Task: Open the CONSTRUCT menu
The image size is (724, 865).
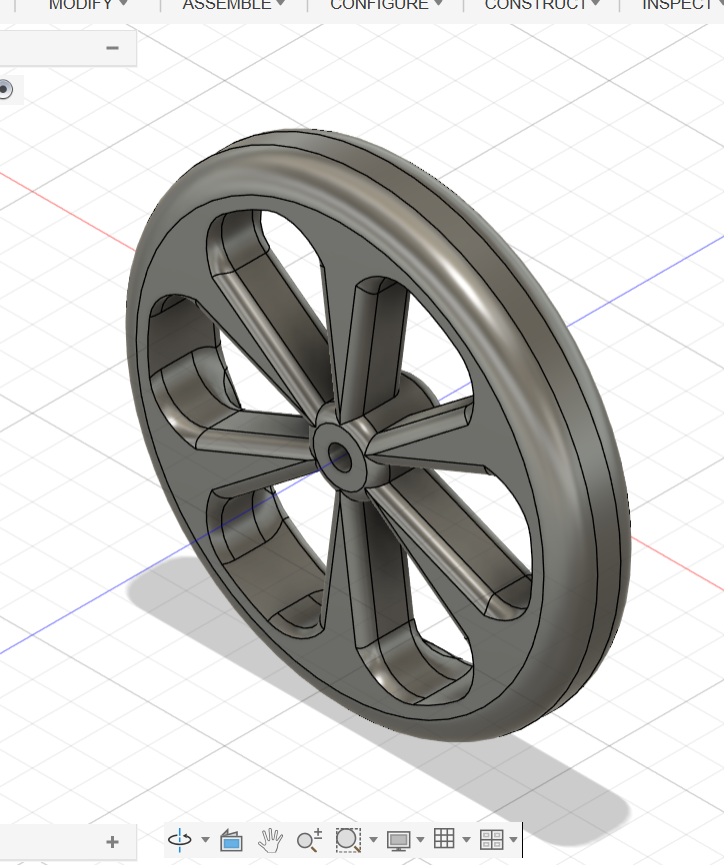Action: [x=542, y=4]
